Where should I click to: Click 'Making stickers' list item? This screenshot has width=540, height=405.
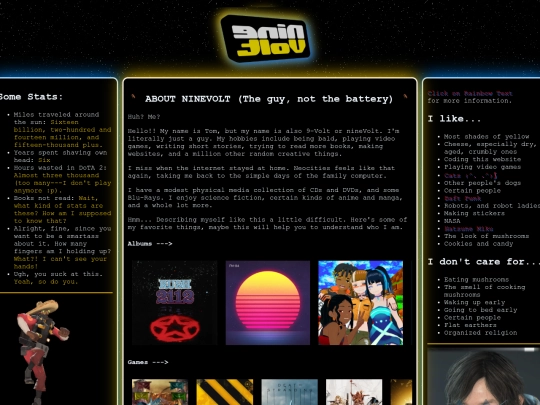(474, 213)
